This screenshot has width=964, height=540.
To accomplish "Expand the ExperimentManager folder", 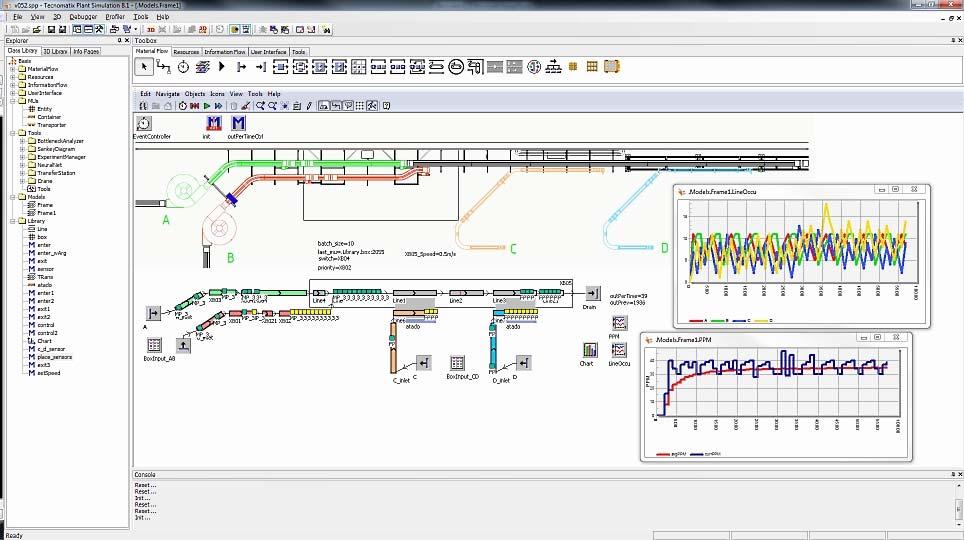I will click(x=22, y=157).
